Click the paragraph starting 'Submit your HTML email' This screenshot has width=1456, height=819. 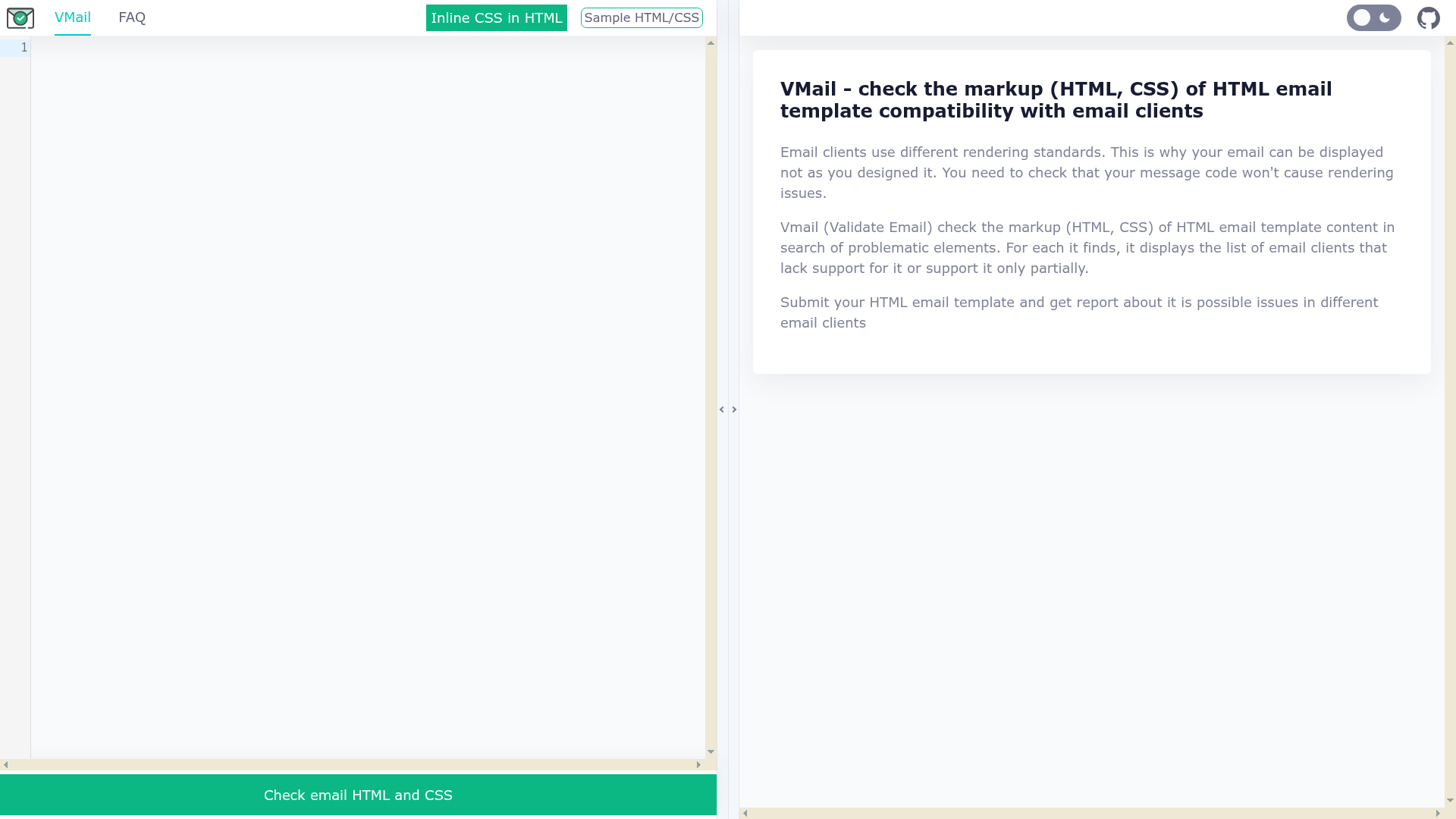point(1079,312)
